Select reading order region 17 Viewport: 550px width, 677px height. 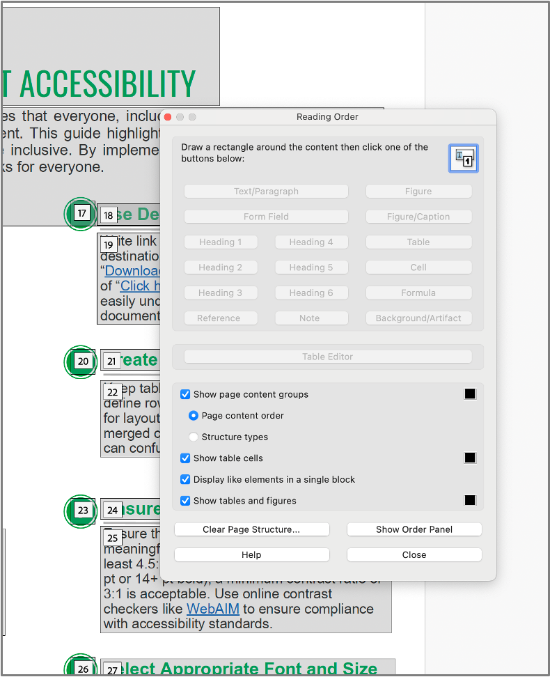pyautogui.click(x=82, y=213)
